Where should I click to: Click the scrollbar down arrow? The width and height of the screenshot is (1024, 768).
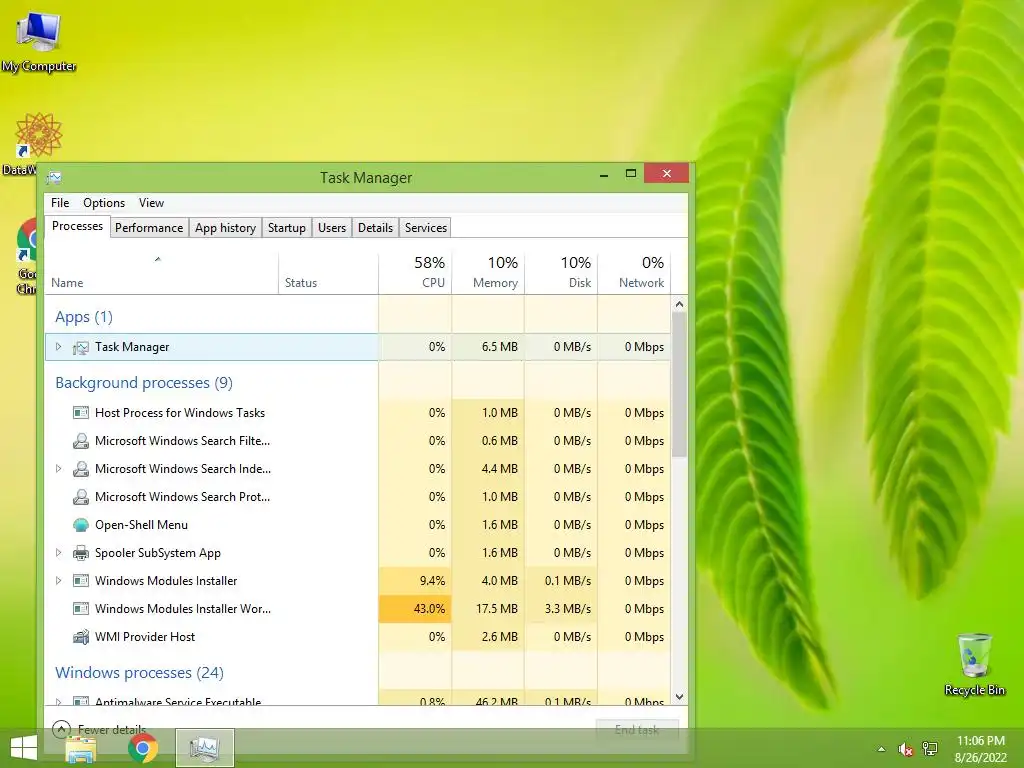[679, 697]
